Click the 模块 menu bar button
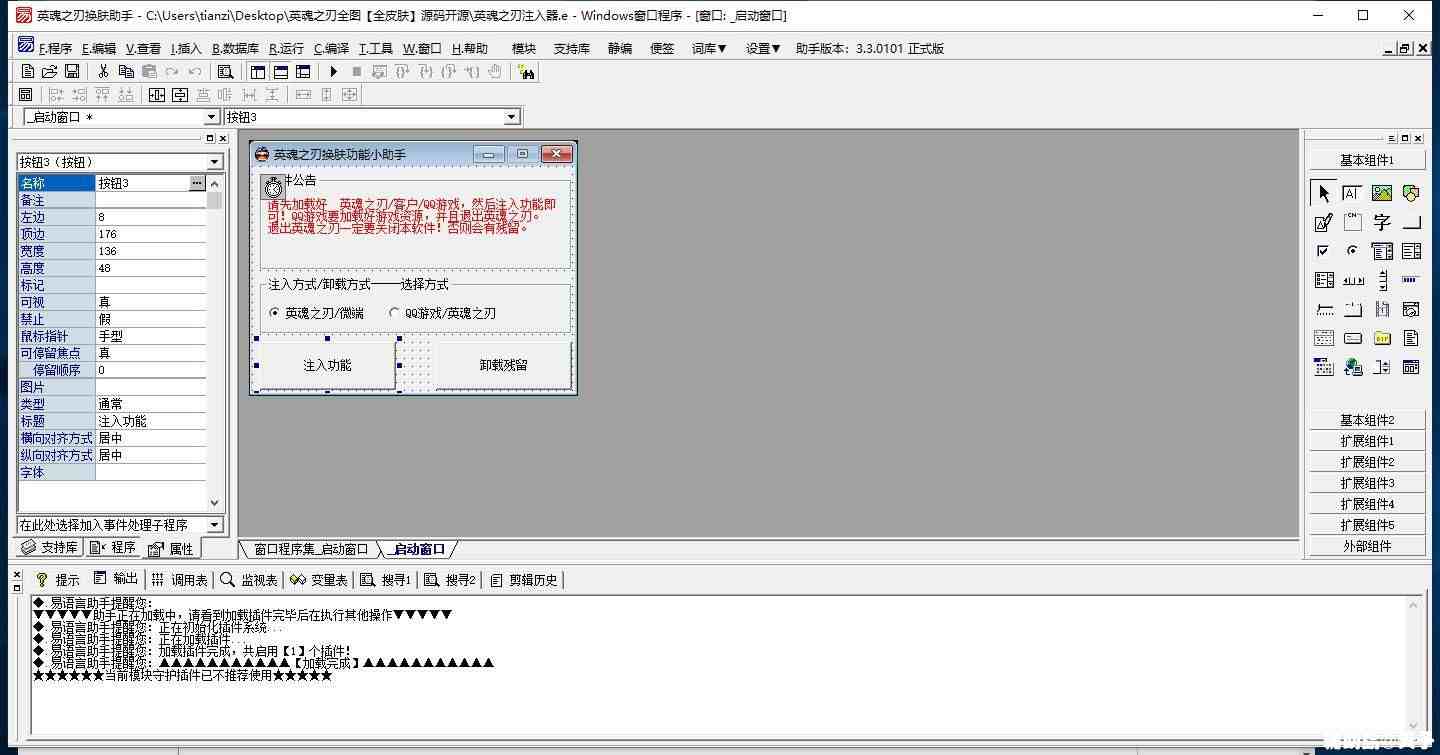Screen dimensions: 1440x755 coord(524,48)
